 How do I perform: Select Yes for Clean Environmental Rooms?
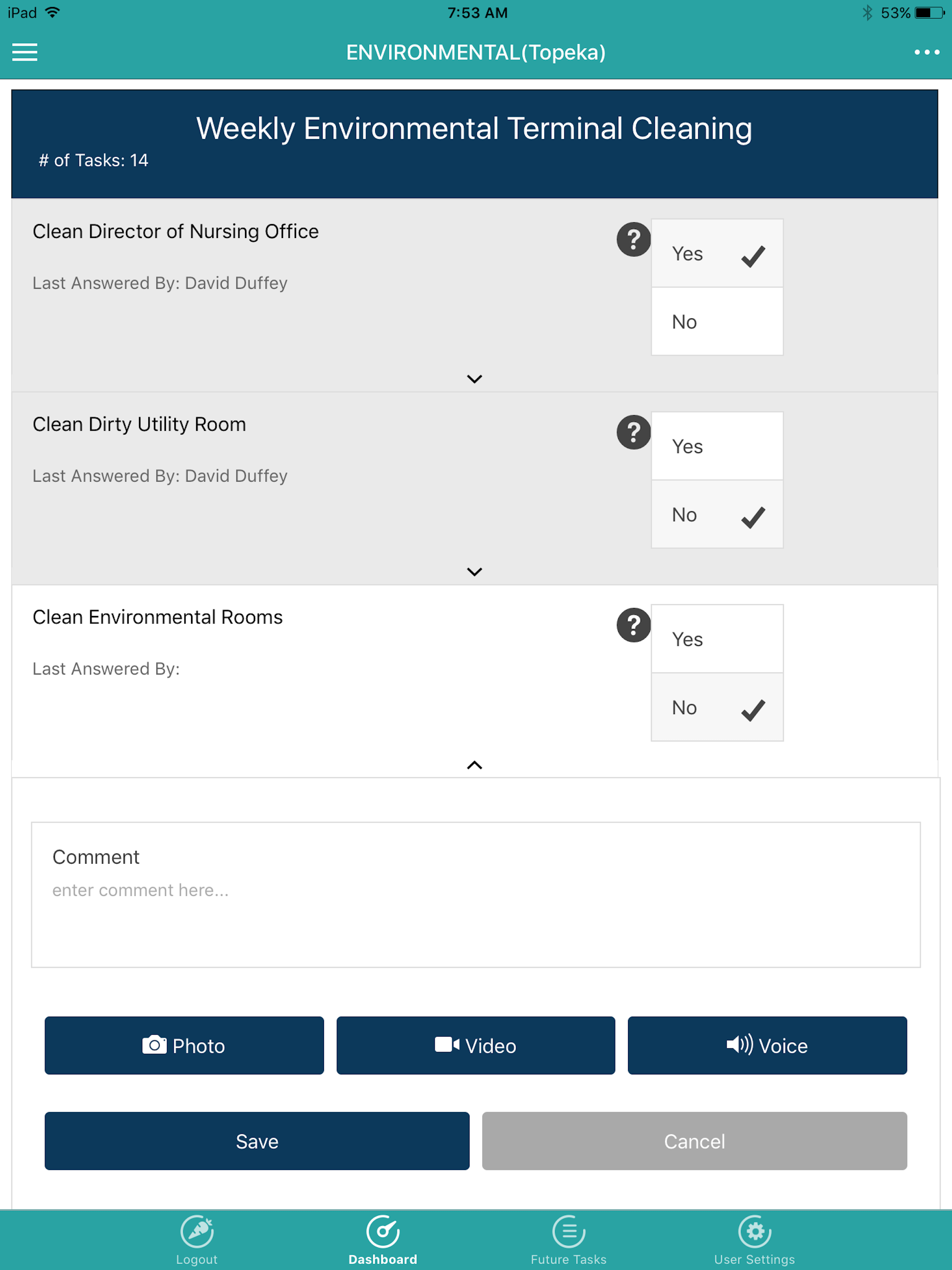pos(717,639)
